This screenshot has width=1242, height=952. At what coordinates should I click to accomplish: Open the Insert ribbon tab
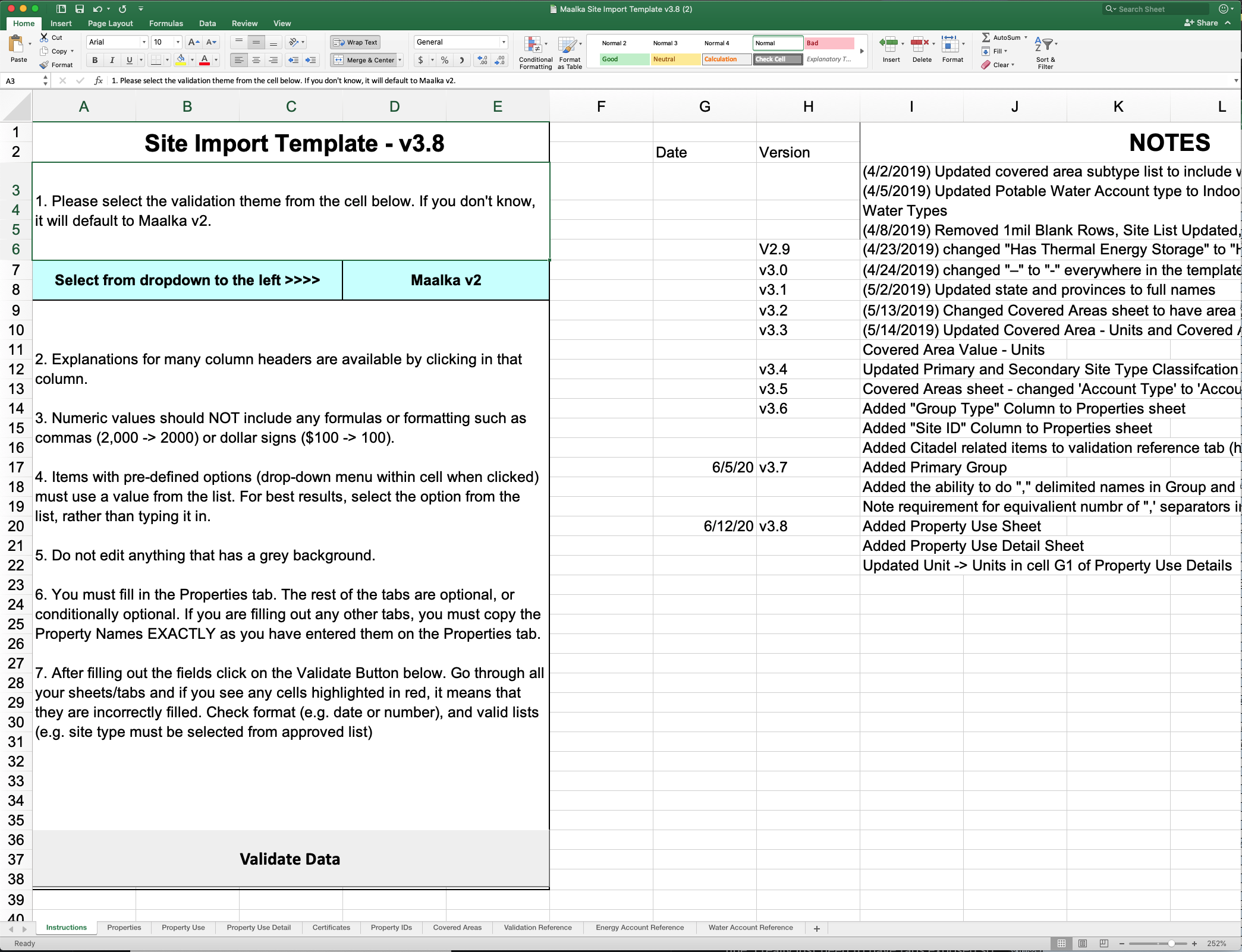coord(61,24)
